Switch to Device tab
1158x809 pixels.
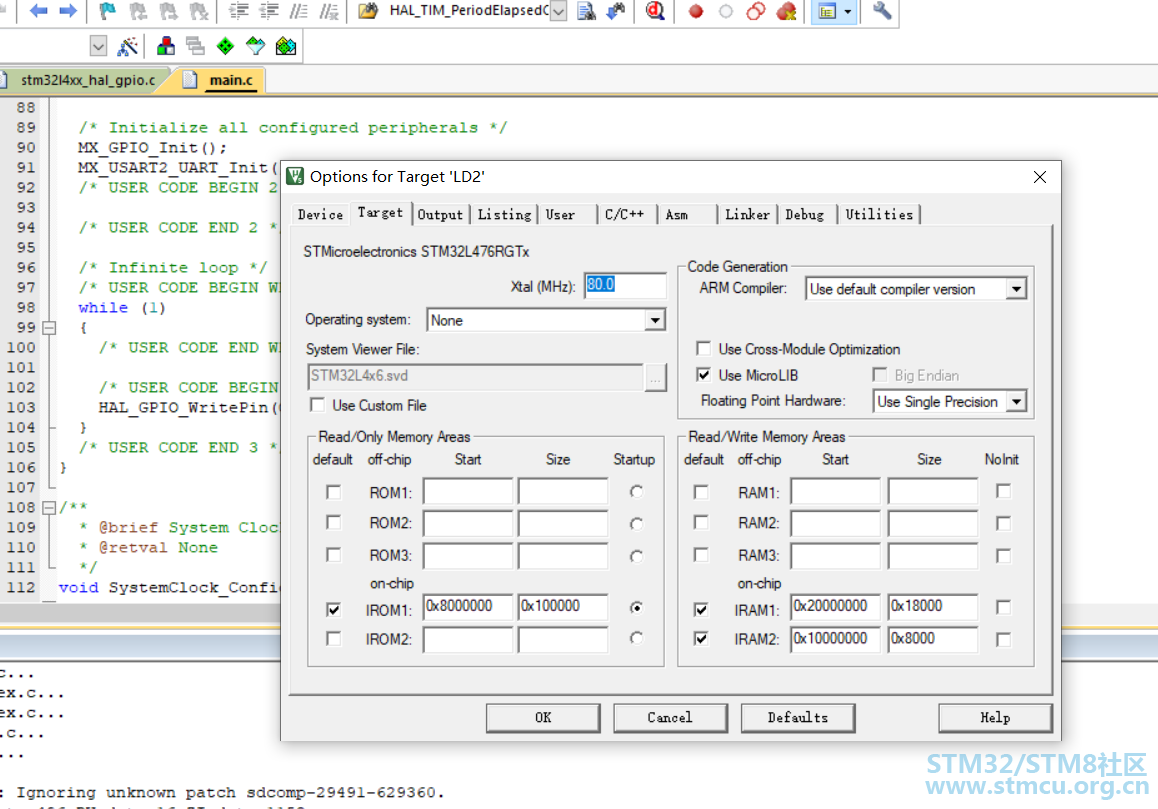point(321,214)
